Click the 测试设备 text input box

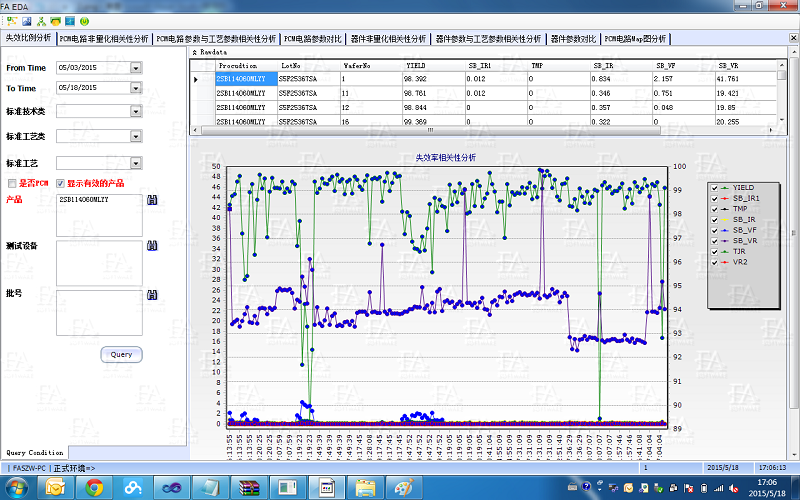click(98, 262)
